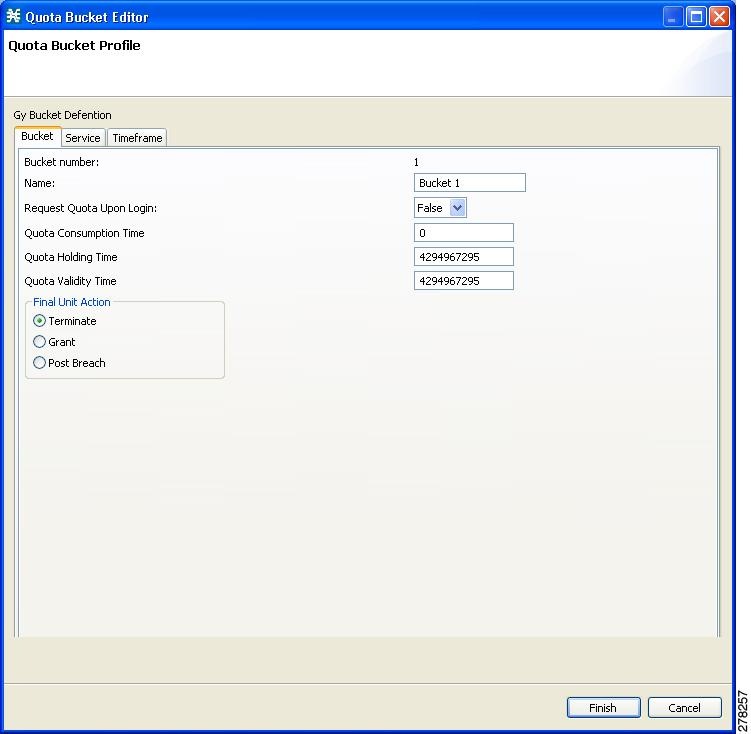This screenshot has width=751, height=734.
Task: Click the Quota Holding Time field
Action: (464, 257)
